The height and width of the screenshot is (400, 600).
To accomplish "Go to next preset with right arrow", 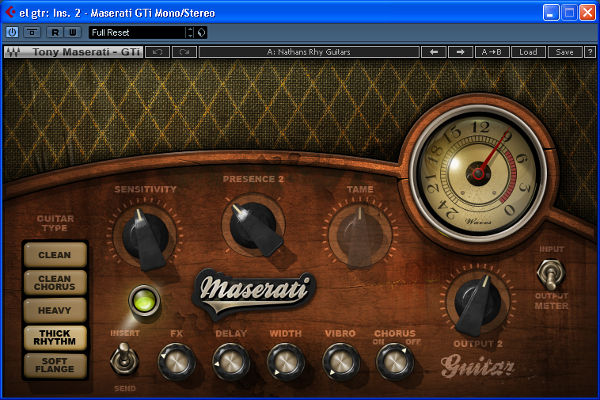I will tap(460, 52).
